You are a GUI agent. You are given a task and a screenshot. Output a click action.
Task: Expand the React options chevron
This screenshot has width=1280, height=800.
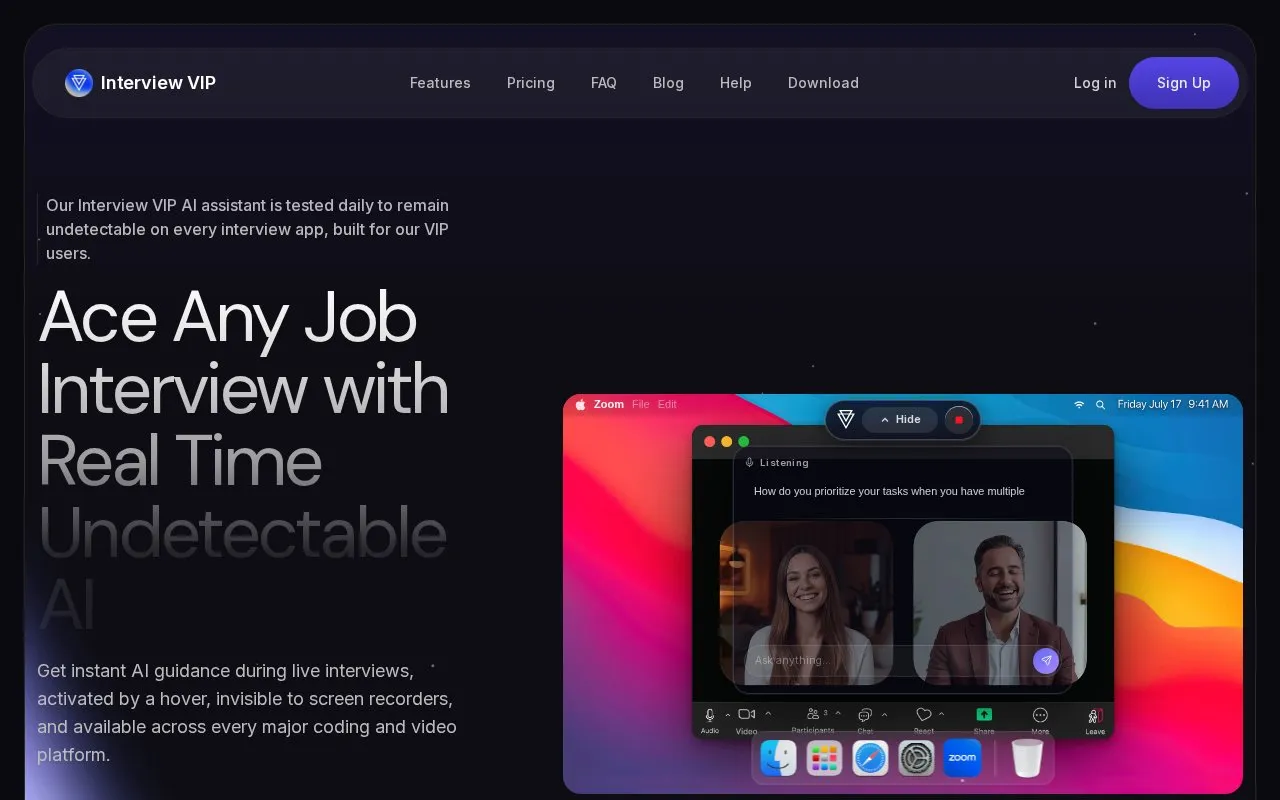click(941, 714)
